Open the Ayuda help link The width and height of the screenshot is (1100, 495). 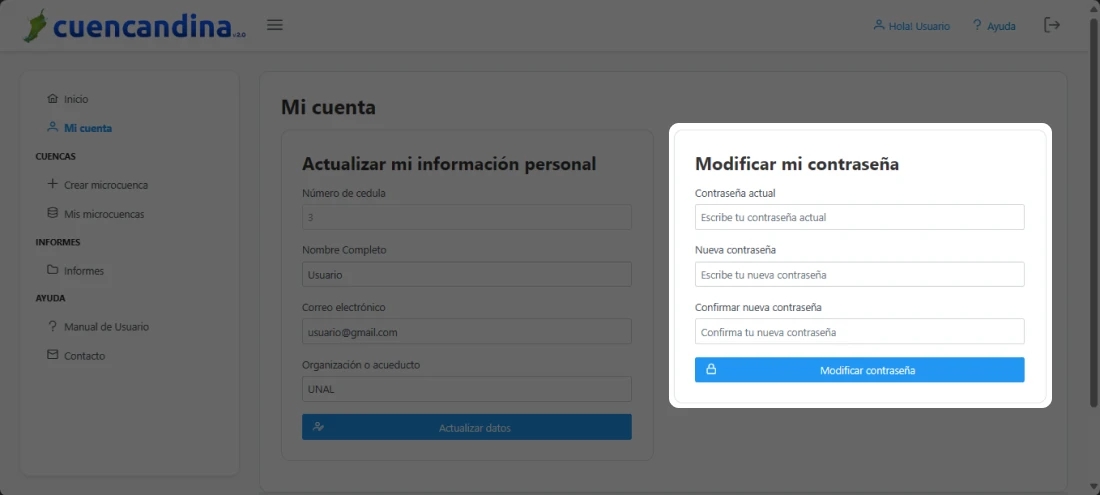993,26
